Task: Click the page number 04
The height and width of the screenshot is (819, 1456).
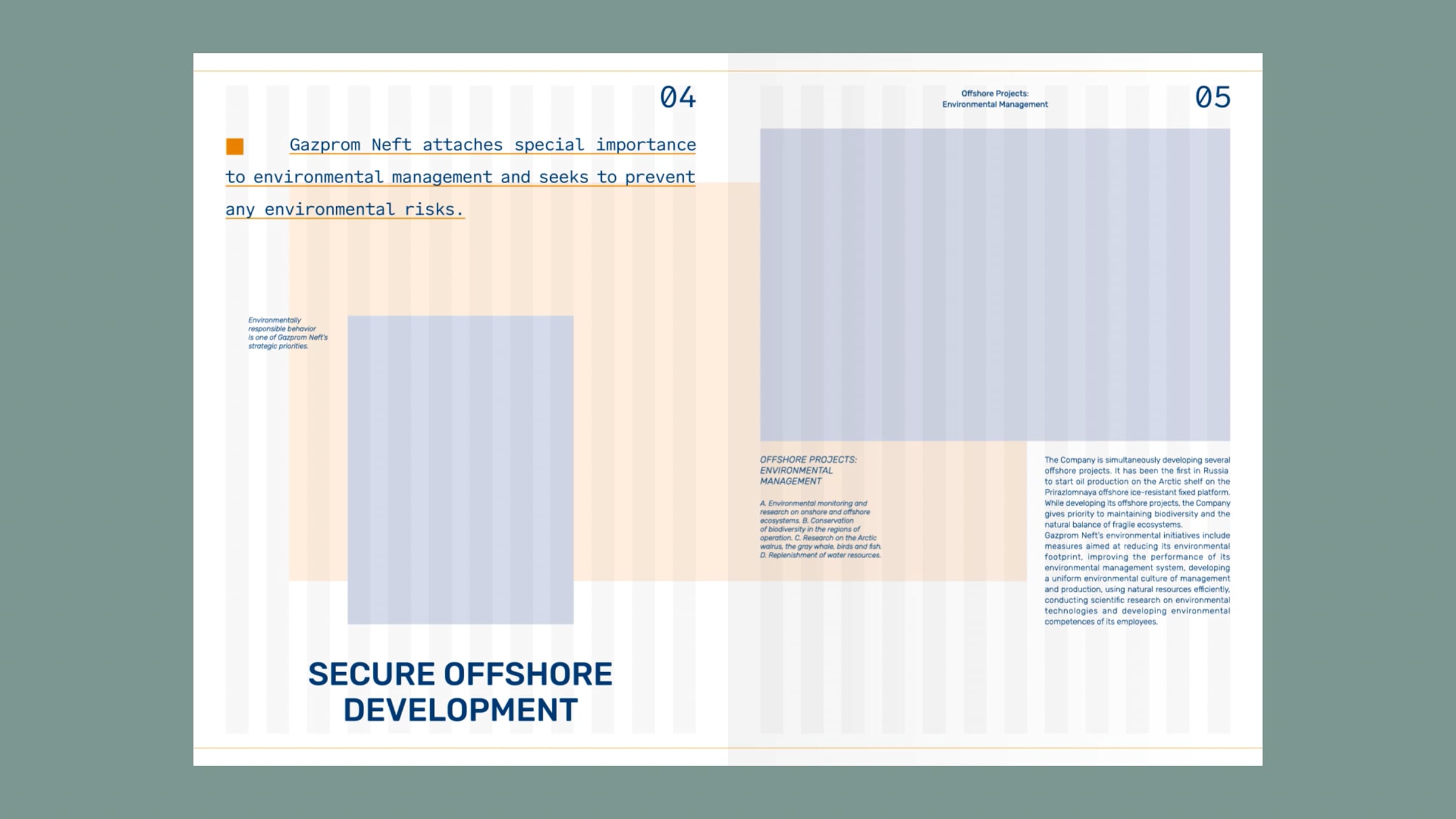Action: (x=678, y=98)
